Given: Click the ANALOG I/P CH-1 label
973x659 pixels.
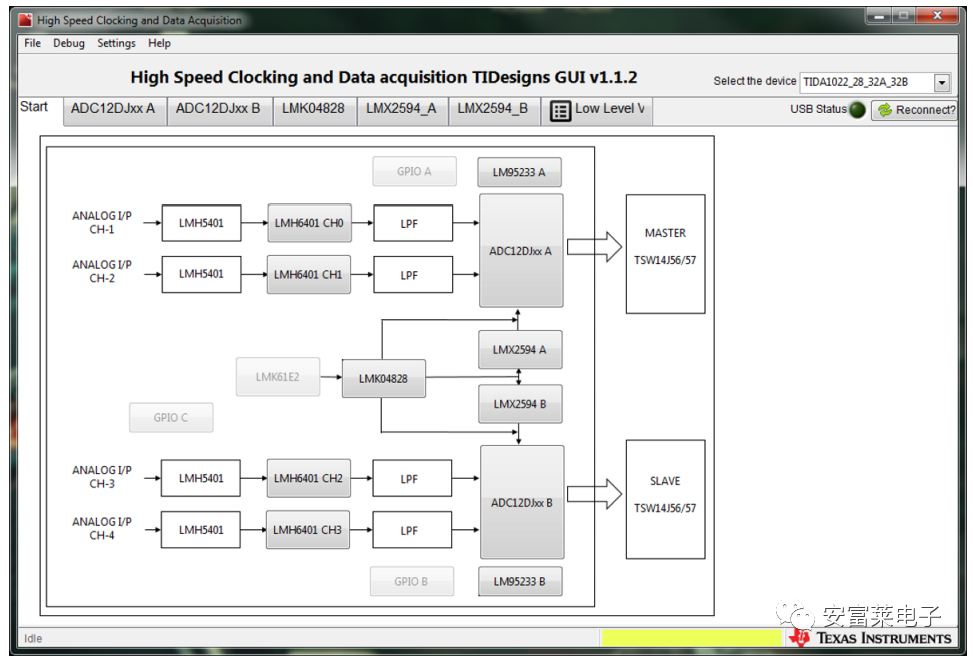Looking at the screenshot, I should 102,222.
